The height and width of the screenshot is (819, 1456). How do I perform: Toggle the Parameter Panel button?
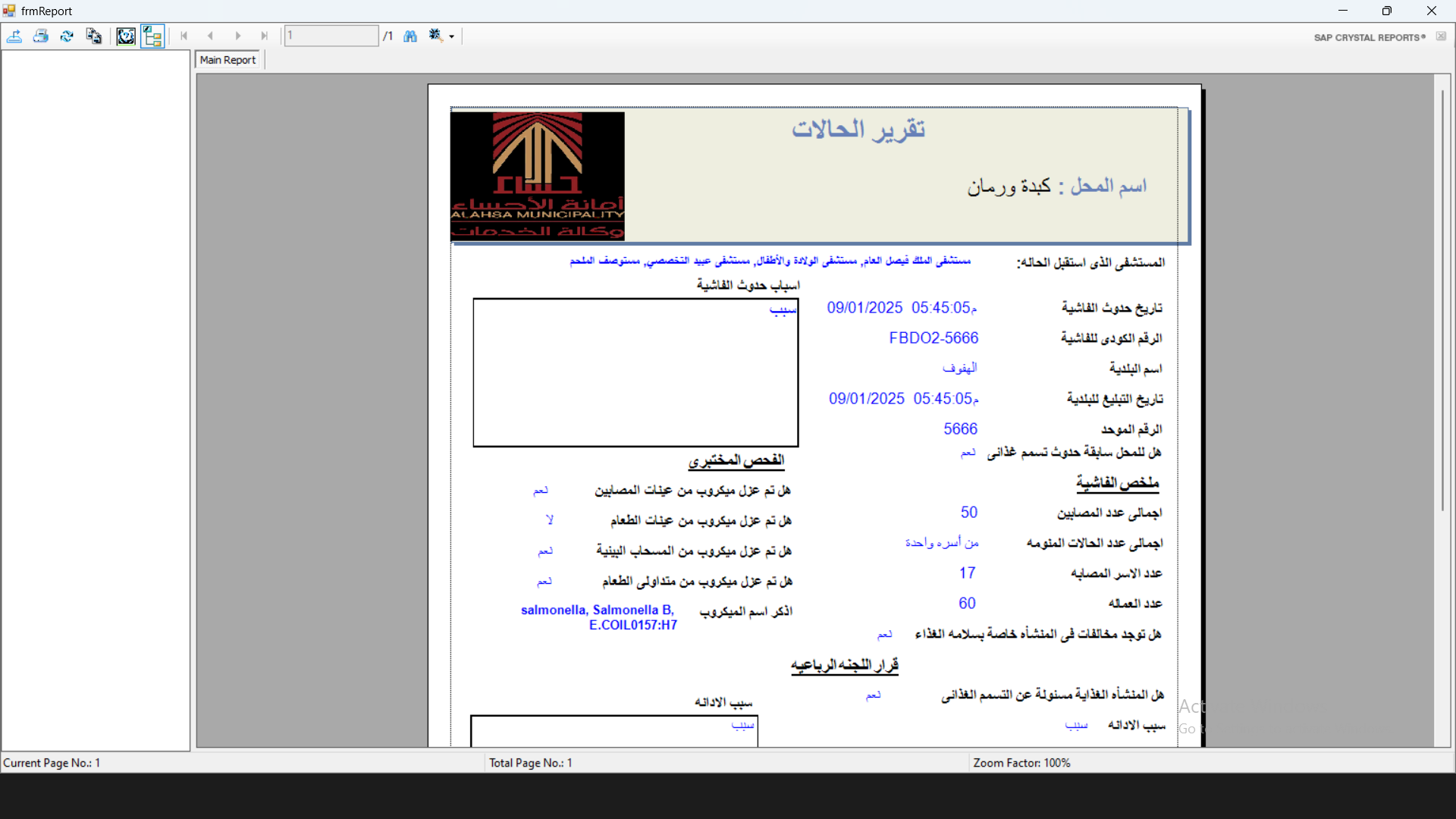click(x=126, y=36)
